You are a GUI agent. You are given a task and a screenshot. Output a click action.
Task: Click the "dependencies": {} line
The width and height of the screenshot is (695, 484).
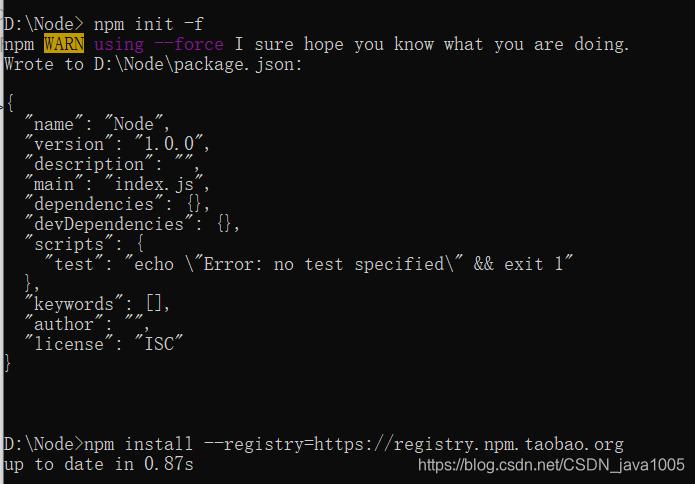(x=117, y=204)
